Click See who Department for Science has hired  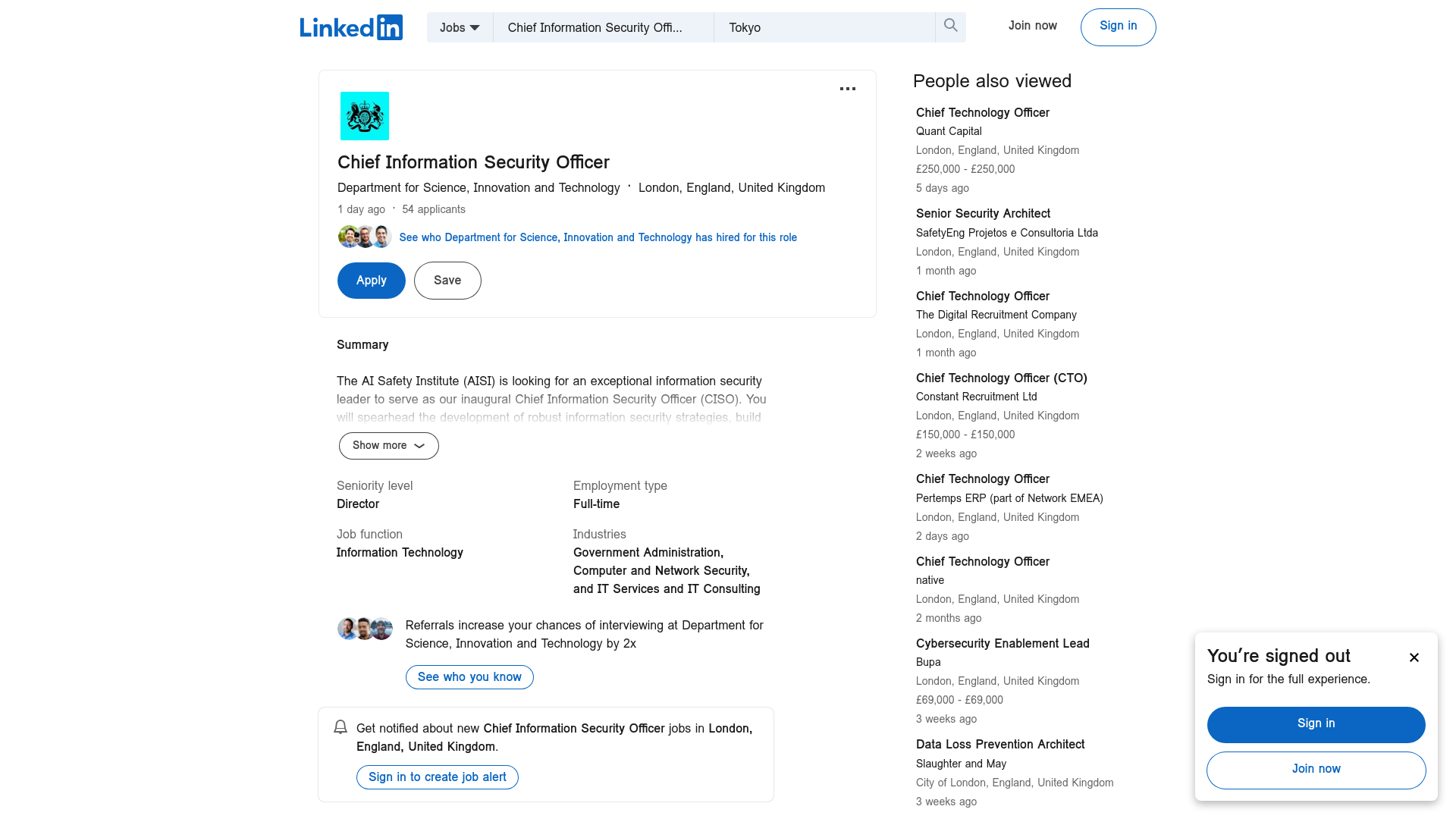[598, 237]
